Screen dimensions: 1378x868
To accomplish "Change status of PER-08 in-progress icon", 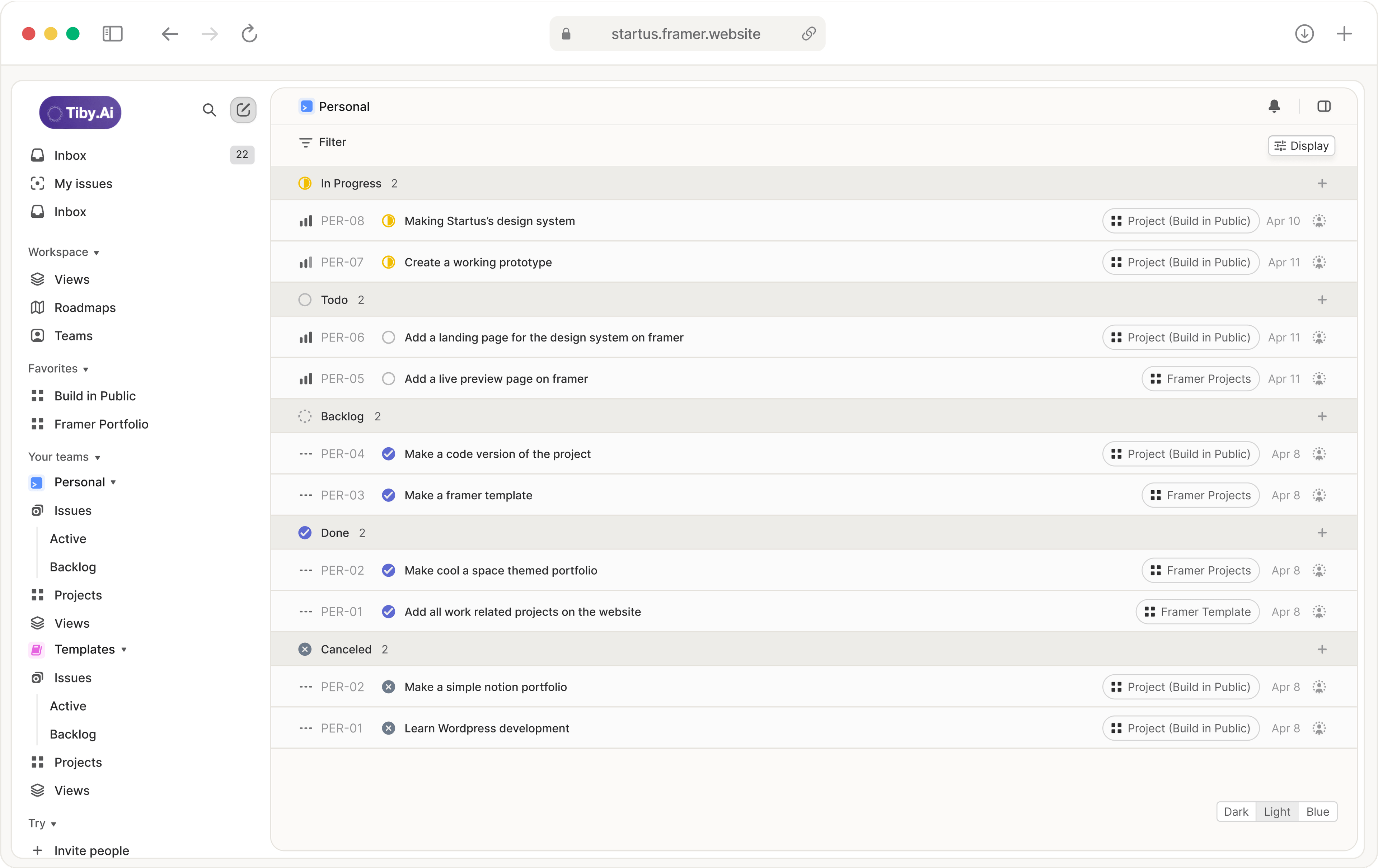I will click(388, 221).
